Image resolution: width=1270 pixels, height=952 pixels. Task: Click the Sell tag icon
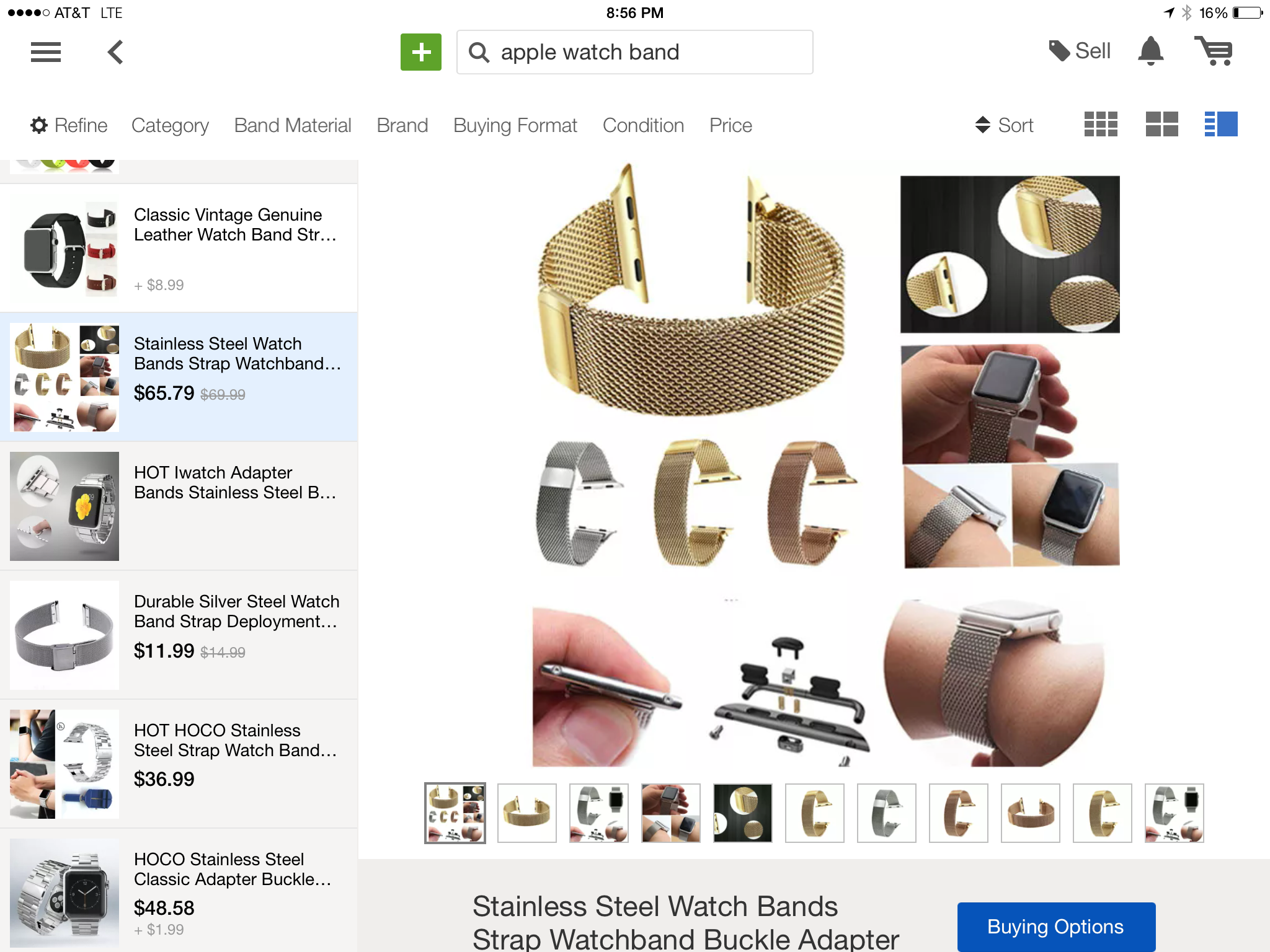[1059, 51]
